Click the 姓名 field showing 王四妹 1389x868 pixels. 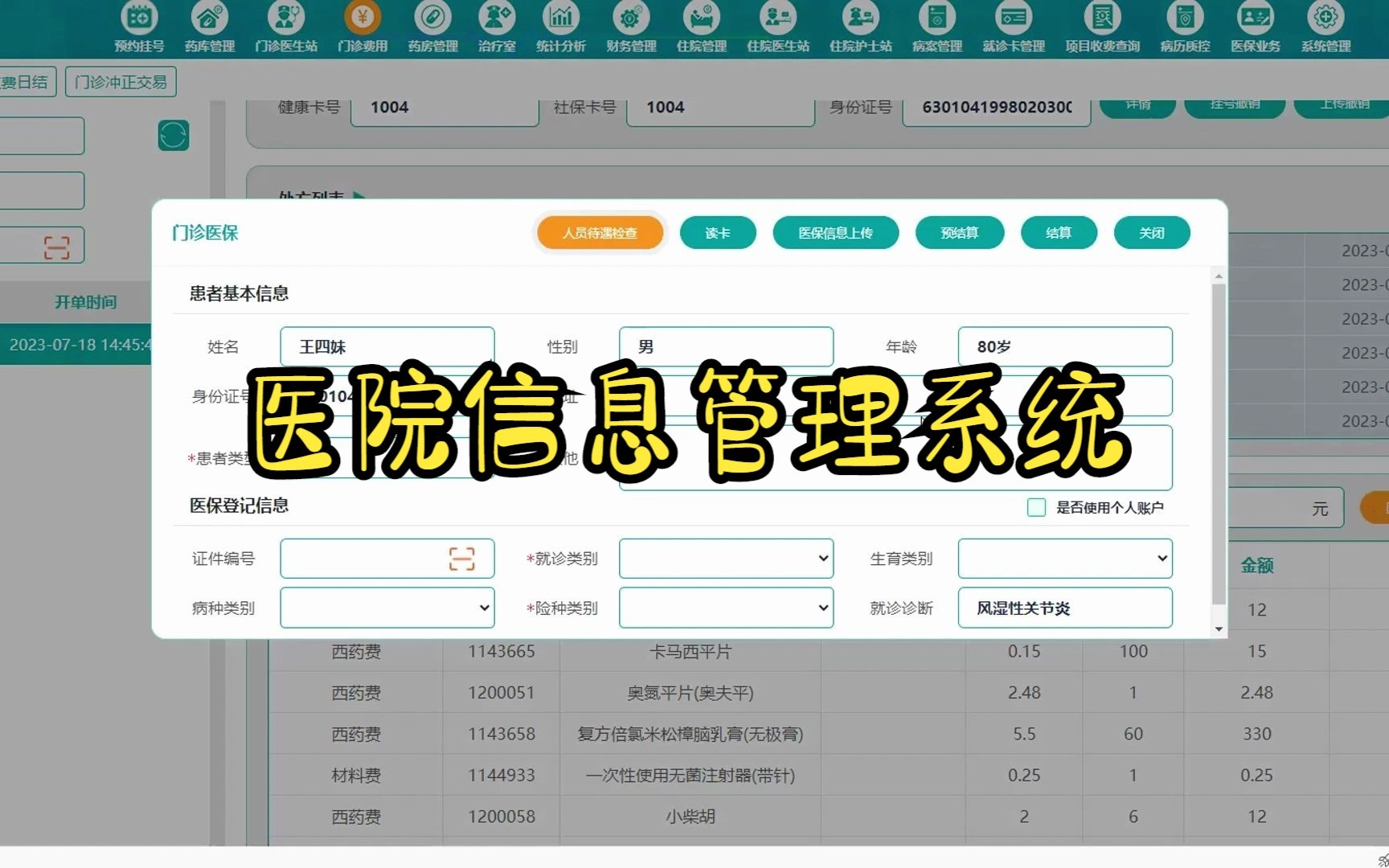point(387,346)
